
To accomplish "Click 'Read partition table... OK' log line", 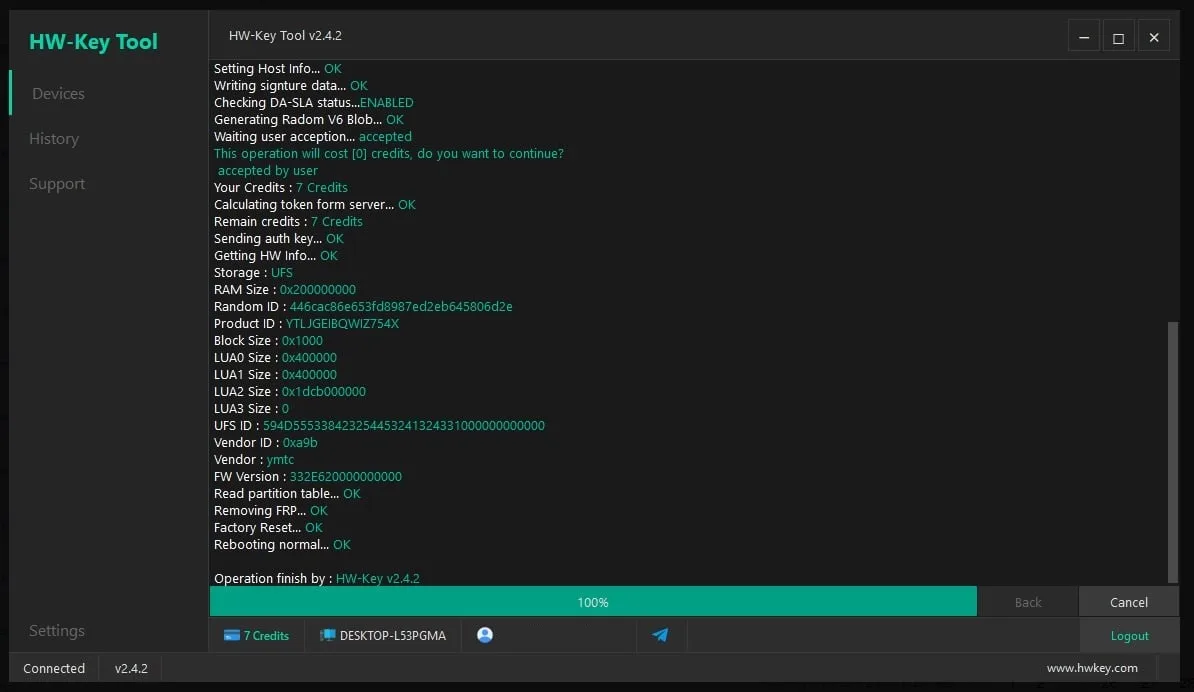I will tap(287, 494).
